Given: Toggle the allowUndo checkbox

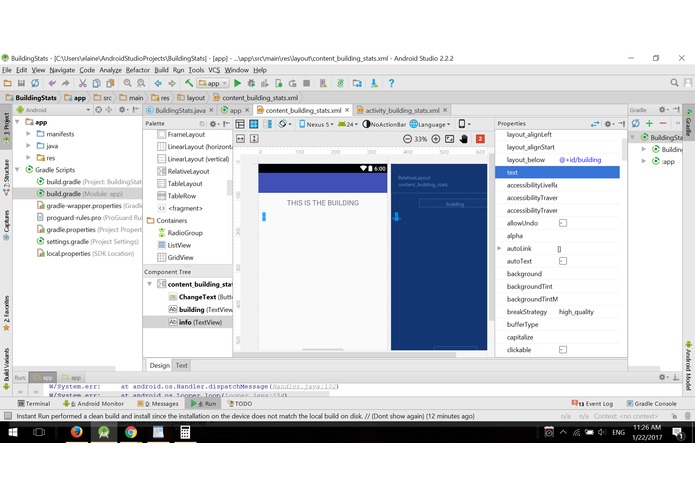Looking at the screenshot, I should tap(563, 223).
